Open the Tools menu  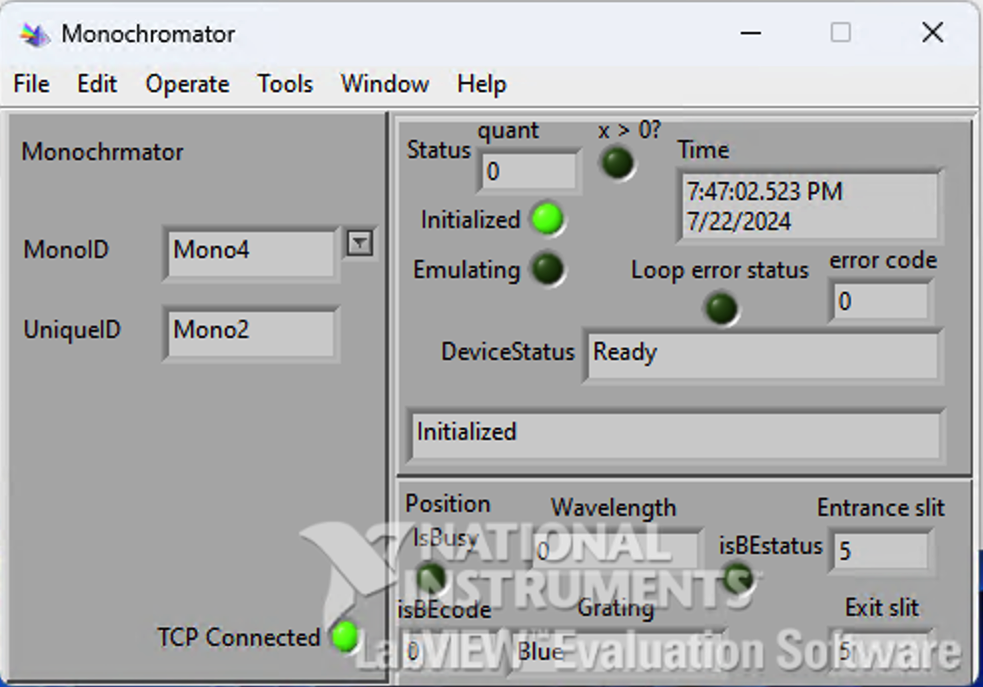coord(285,84)
